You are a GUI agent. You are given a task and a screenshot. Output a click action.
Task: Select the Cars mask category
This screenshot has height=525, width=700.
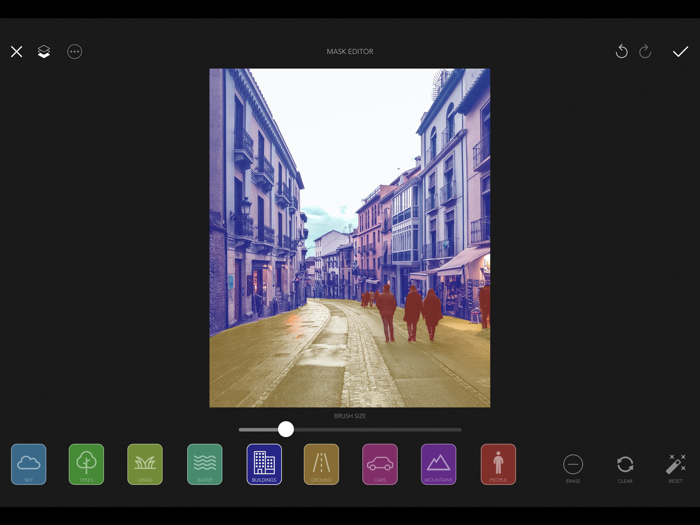[x=380, y=464]
